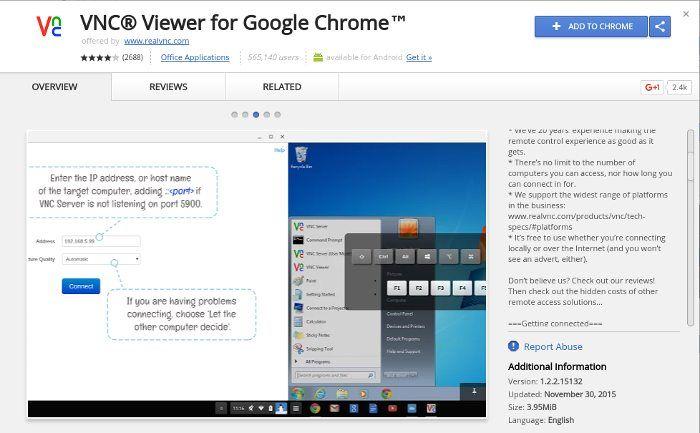Image resolution: width=700 pixels, height=433 pixels.
Task: Switch to the REVIEWS tab
Action: [x=168, y=88]
